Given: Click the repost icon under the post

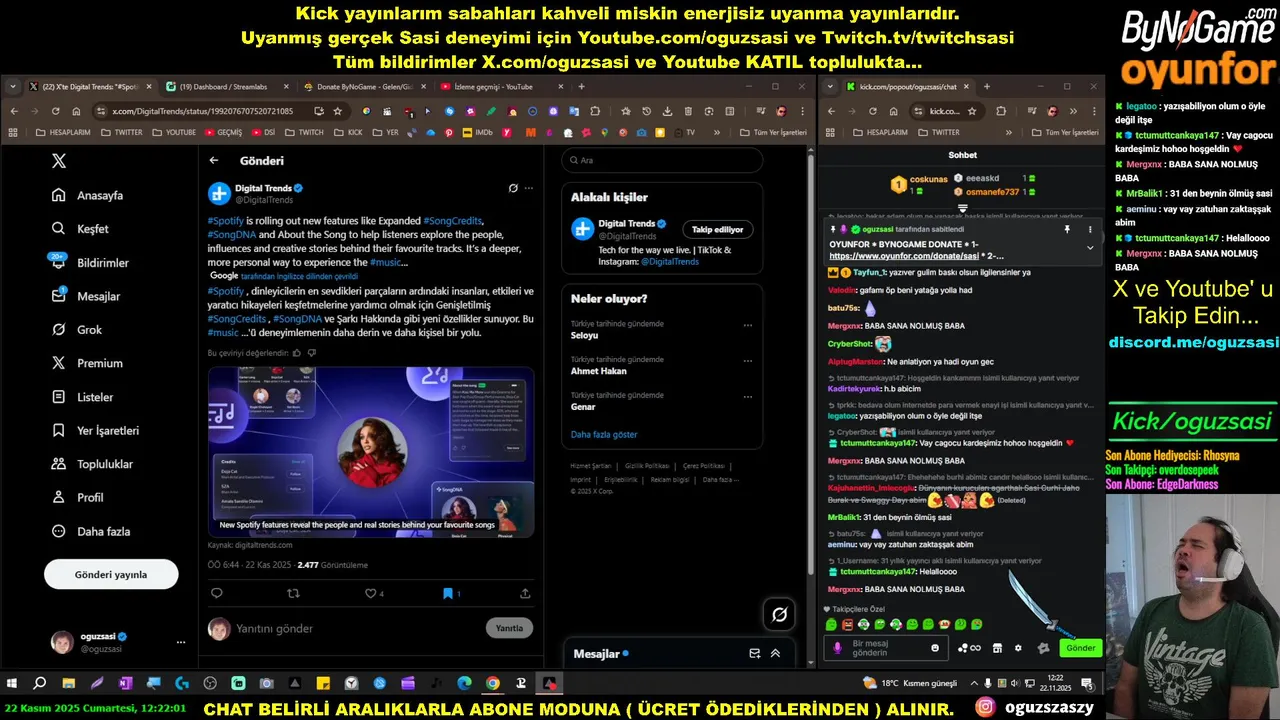Looking at the screenshot, I should tap(293, 593).
